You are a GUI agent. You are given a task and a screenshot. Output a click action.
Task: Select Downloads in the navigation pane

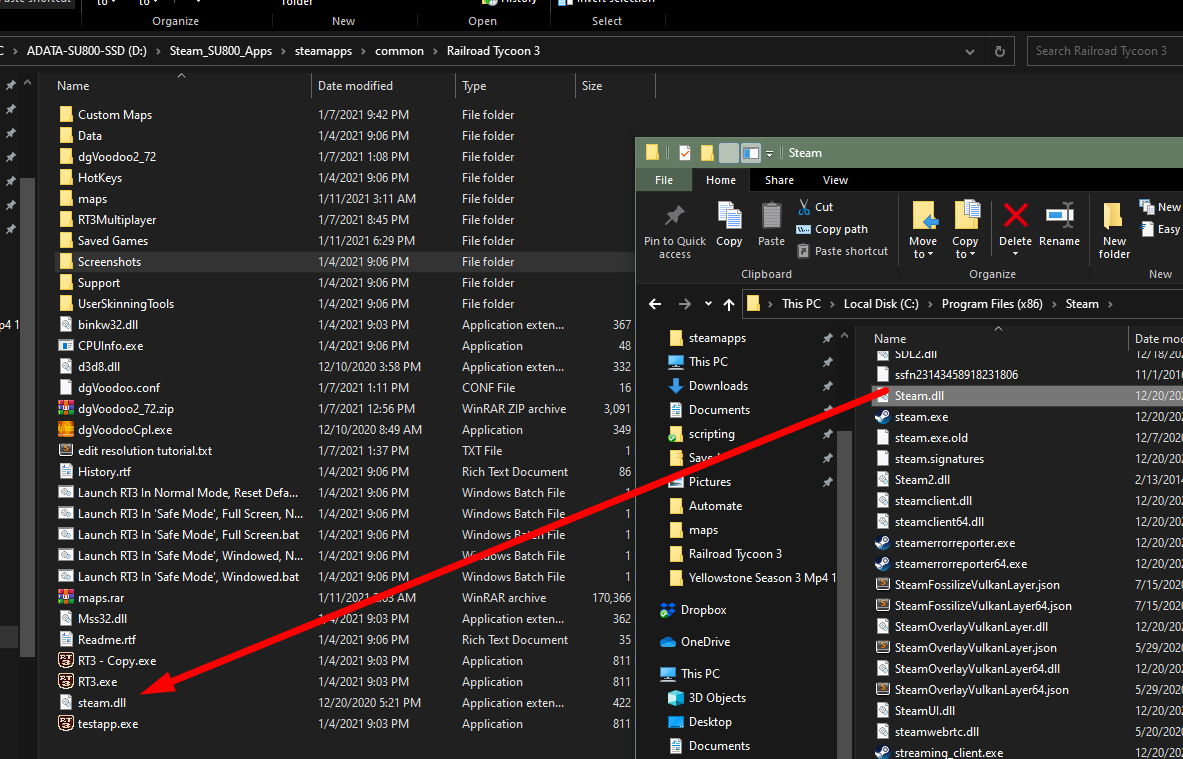coord(718,386)
